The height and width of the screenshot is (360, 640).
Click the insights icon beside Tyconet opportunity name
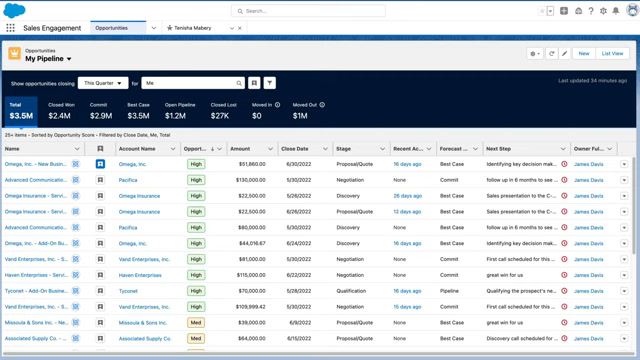(x=76, y=291)
